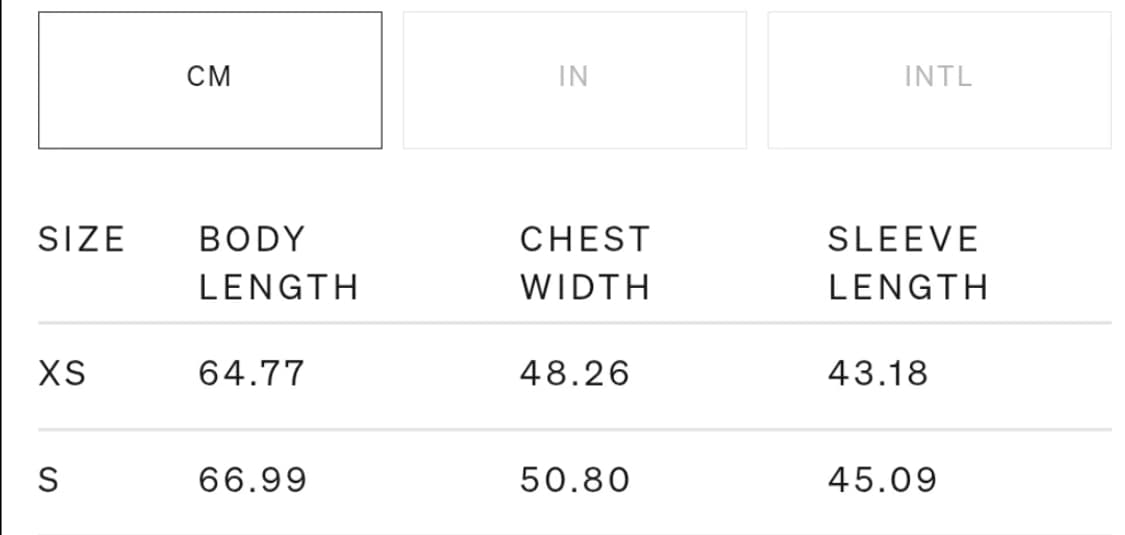Click the word SLEEVE in the header
Viewport: 1125px width, 535px height.
click(x=903, y=240)
